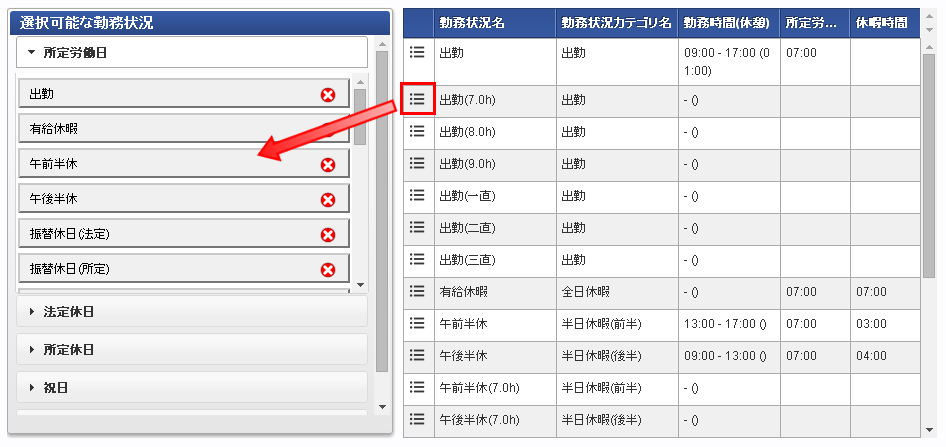946x447 pixels.
Task: Expand the 祝日 section
Action: (192, 387)
